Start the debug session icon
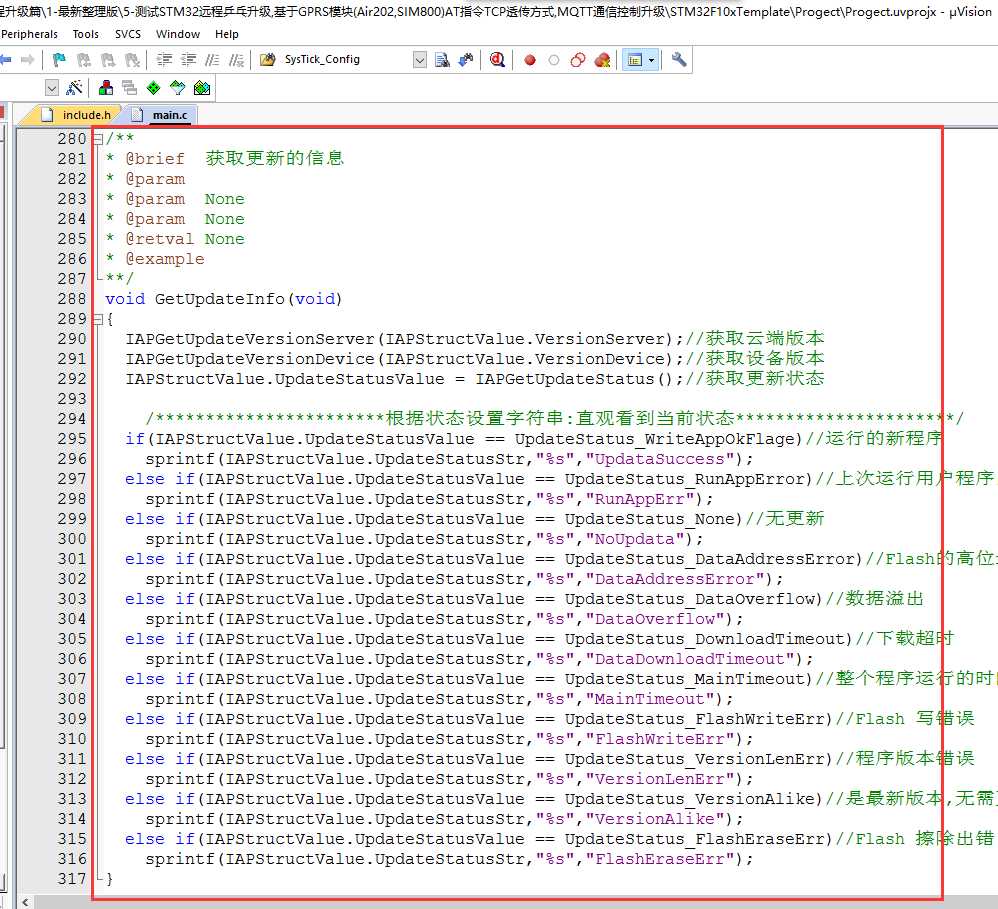The height and width of the screenshot is (909, 998). click(x=498, y=60)
